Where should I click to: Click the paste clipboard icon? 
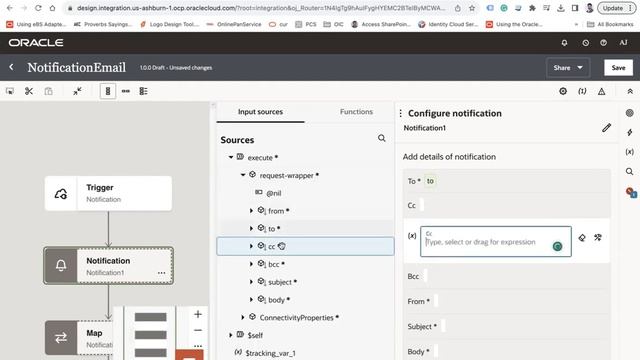pyautogui.click(x=48, y=91)
